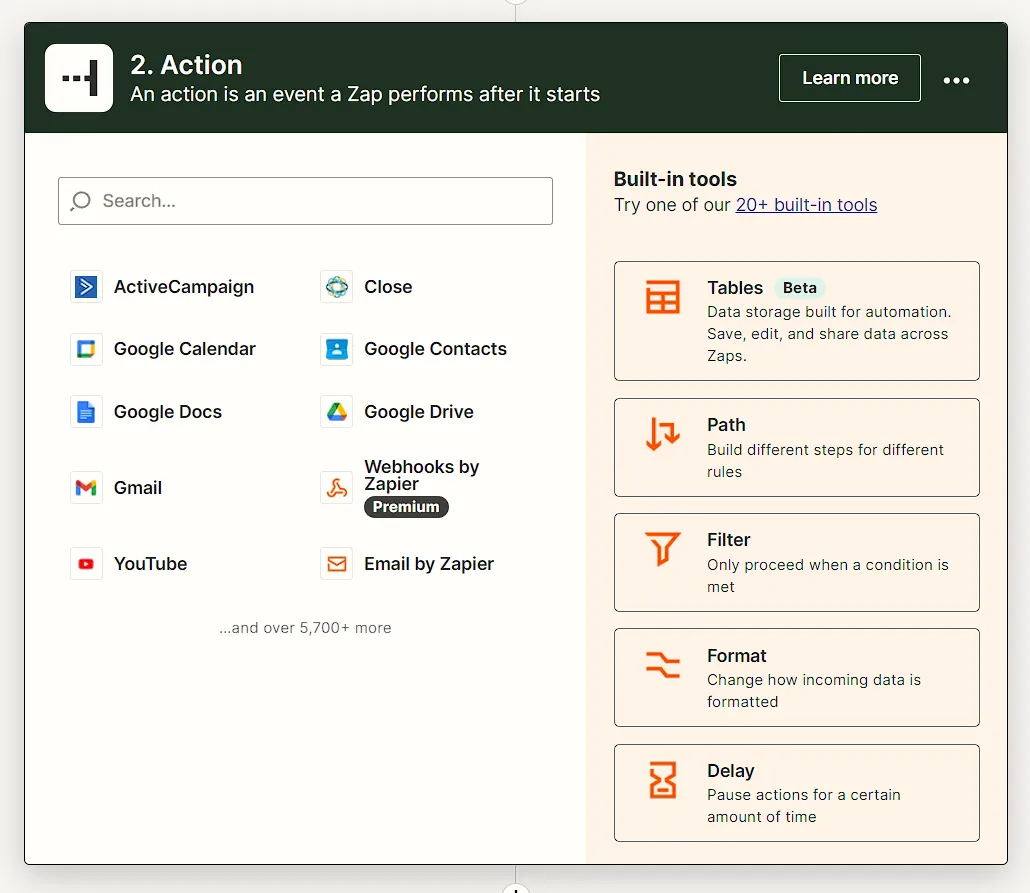Click the Google Drive label
This screenshot has width=1030, height=893.
[x=418, y=412]
